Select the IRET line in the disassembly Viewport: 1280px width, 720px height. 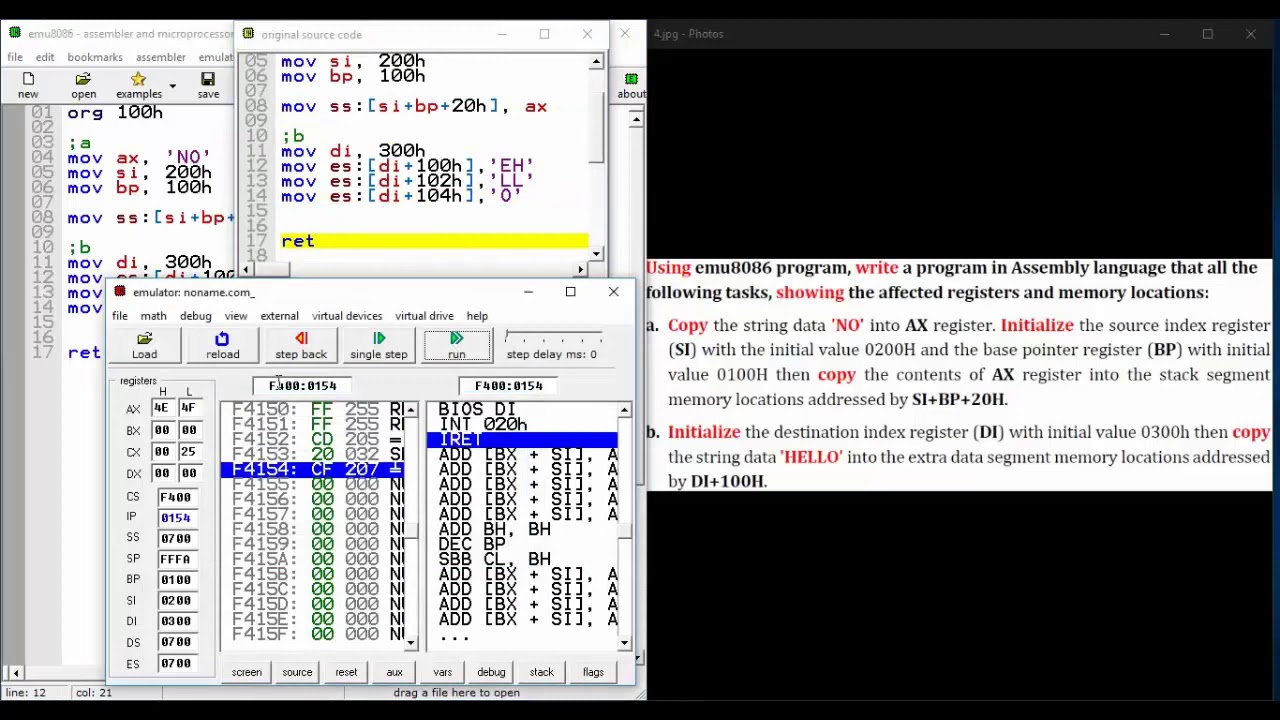[522, 440]
